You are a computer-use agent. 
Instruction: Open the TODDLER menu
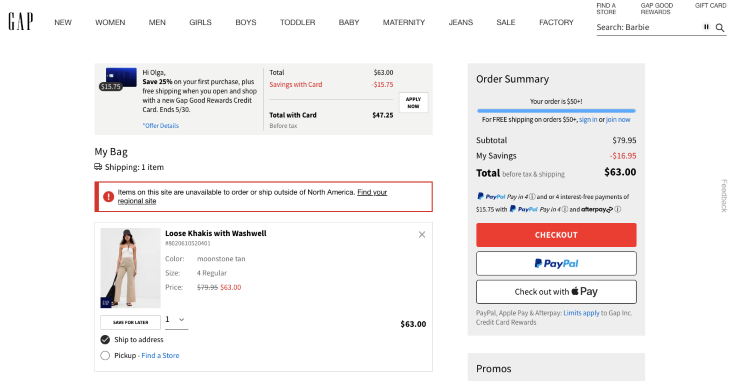297,22
